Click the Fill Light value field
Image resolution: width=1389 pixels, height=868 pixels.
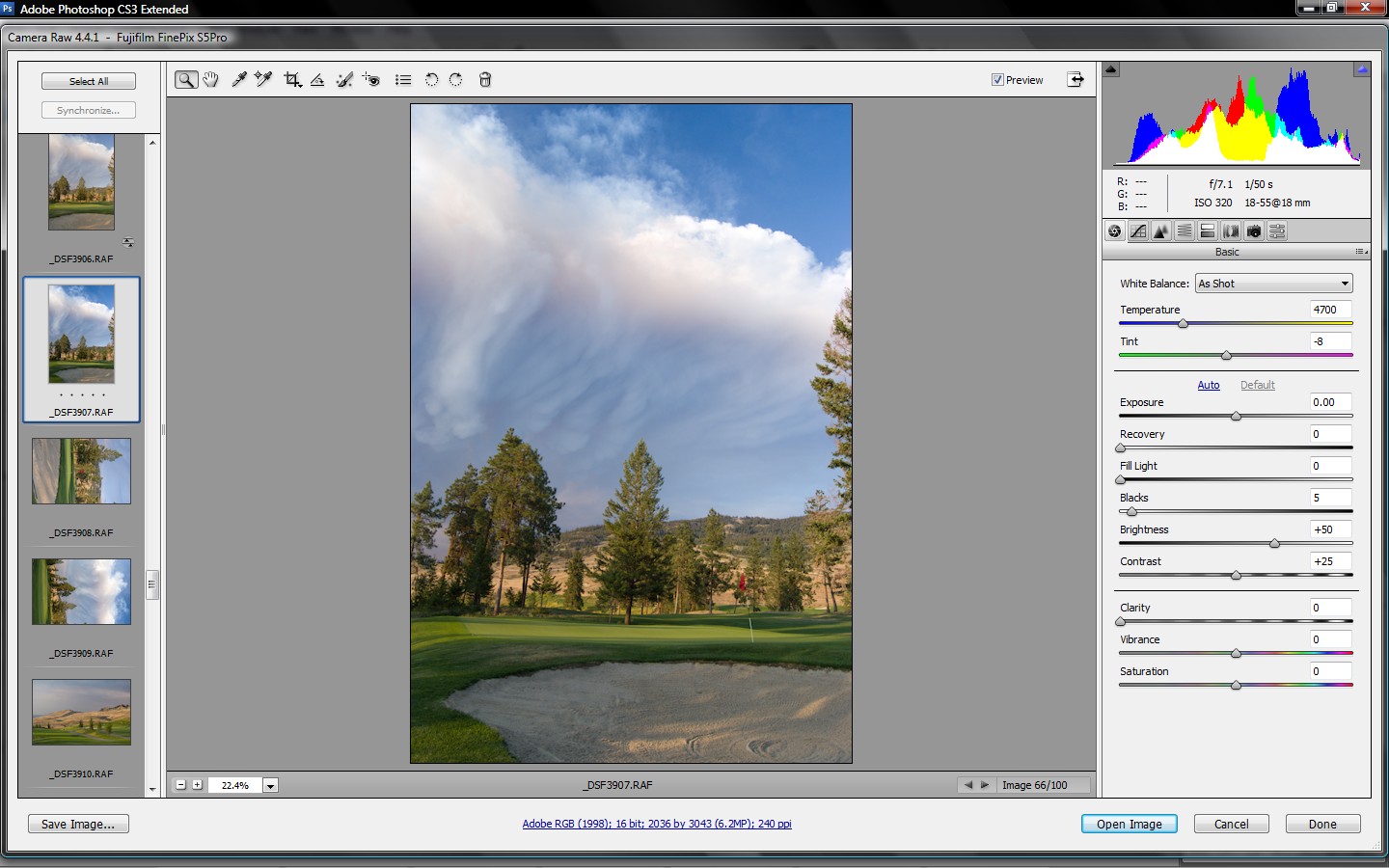tap(1331, 466)
